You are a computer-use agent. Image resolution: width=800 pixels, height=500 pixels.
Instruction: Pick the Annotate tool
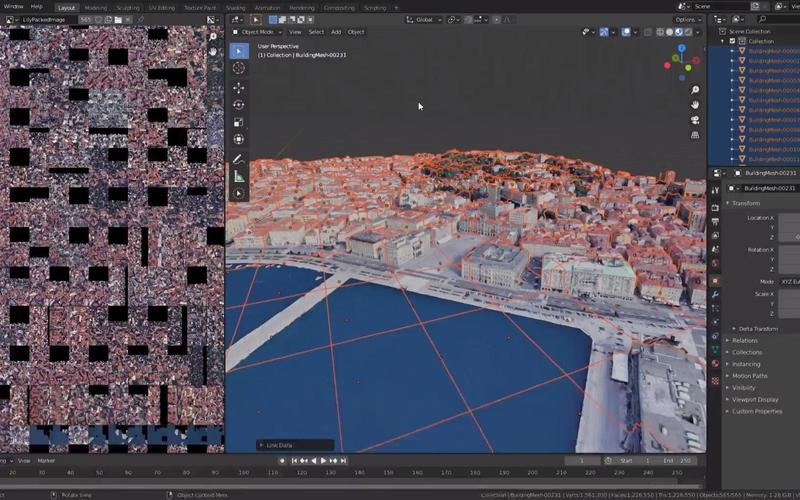[x=238, y=159]
